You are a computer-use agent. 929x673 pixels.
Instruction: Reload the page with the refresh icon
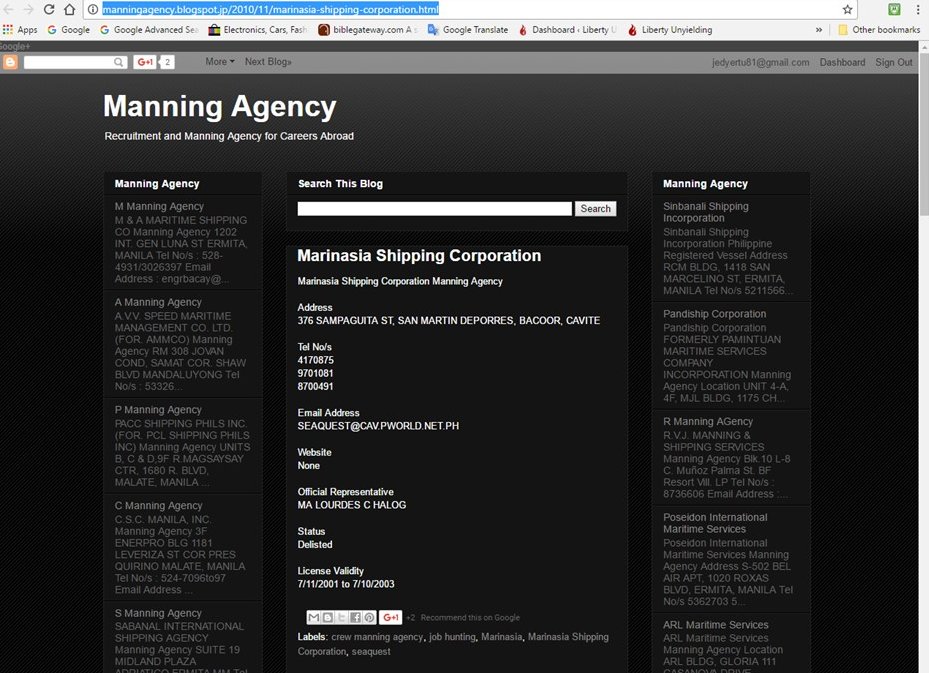pos(49,9)
